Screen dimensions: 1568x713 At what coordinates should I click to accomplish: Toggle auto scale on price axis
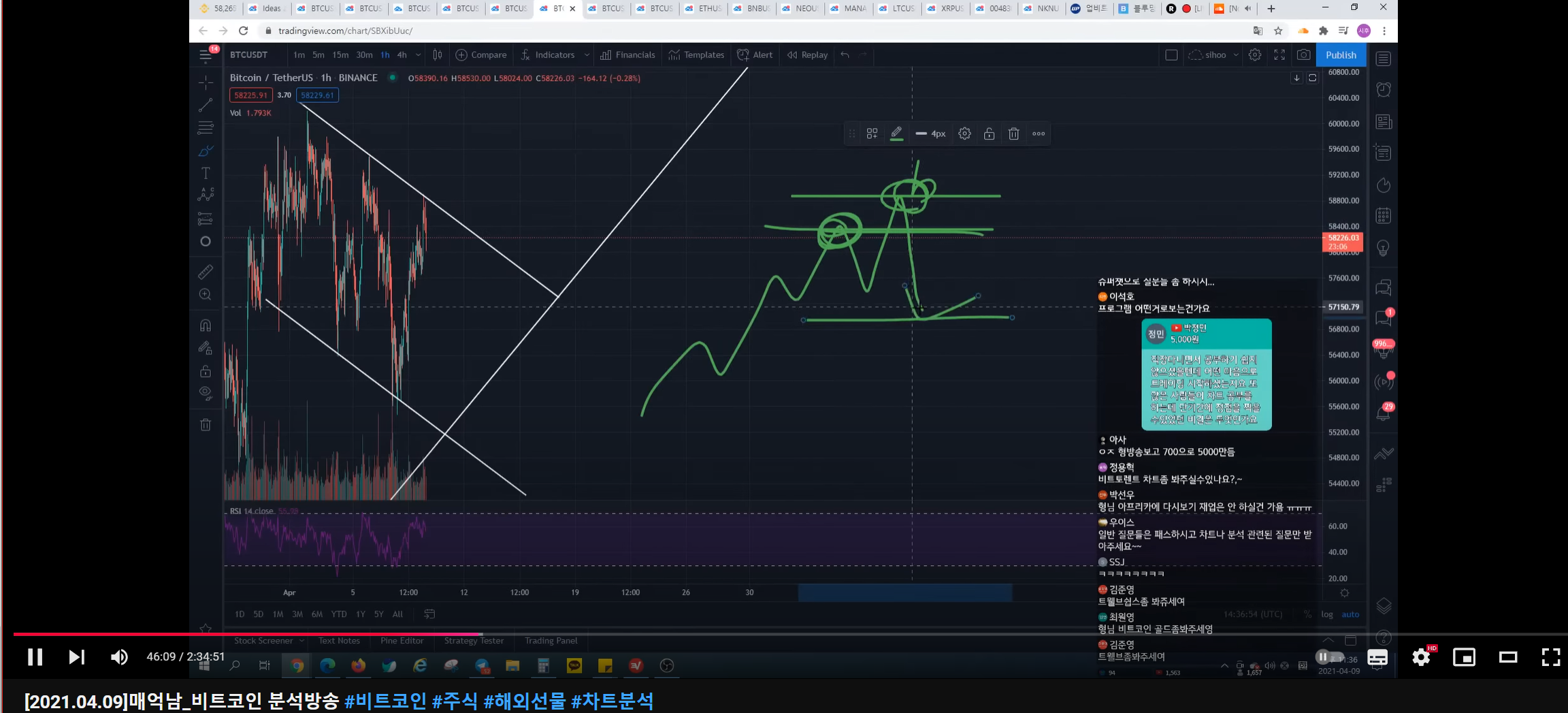point(1350,614)
